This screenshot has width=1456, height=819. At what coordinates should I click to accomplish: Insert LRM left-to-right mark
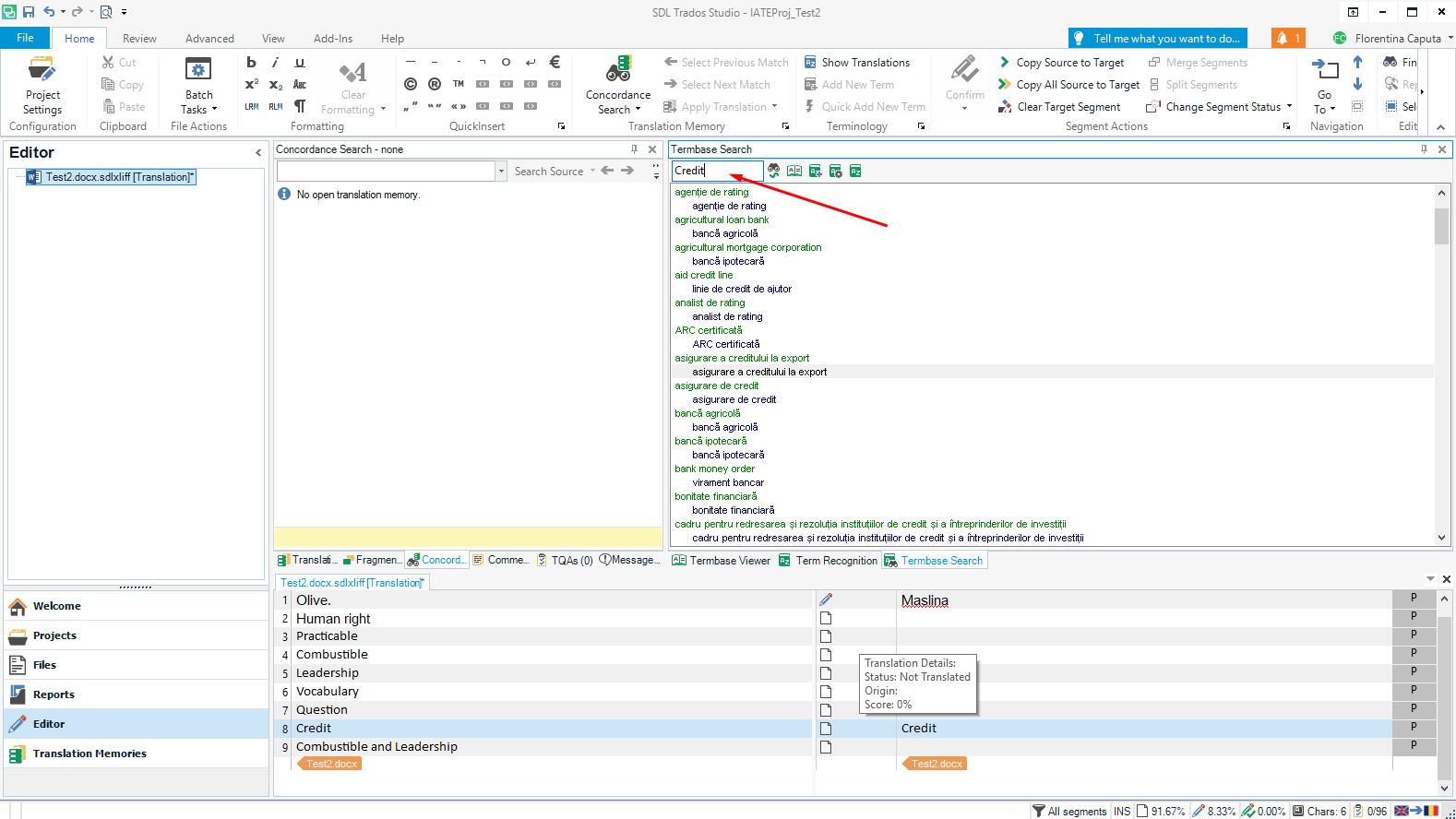click(251, 106)
